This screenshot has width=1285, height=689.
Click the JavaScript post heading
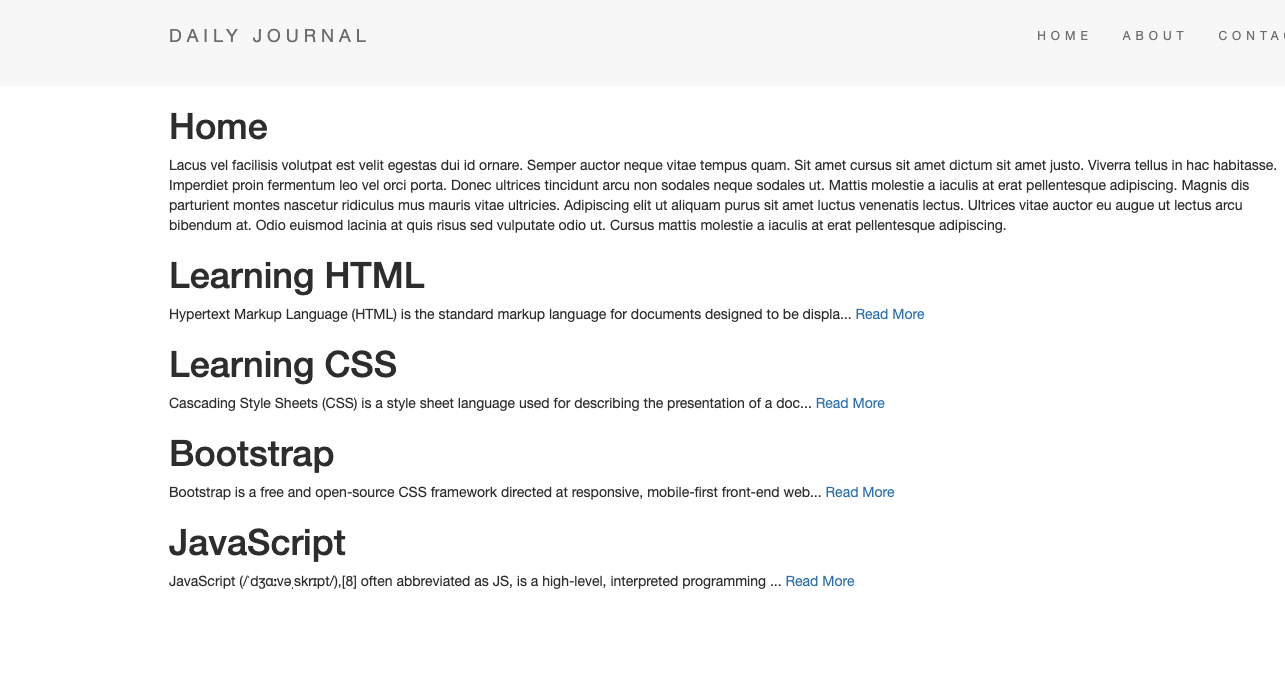tap(257, 542)
